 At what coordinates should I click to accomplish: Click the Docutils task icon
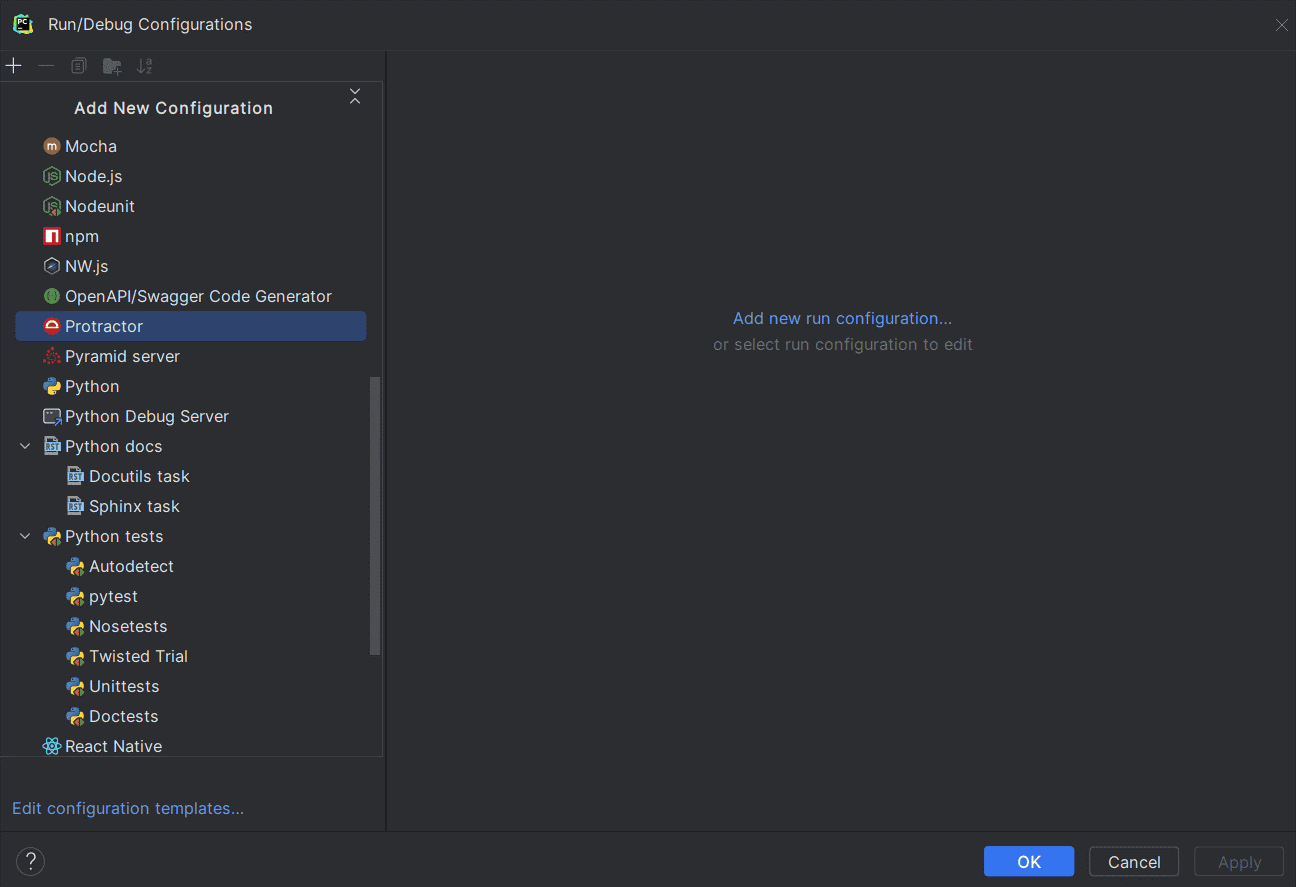click(76, 476)
